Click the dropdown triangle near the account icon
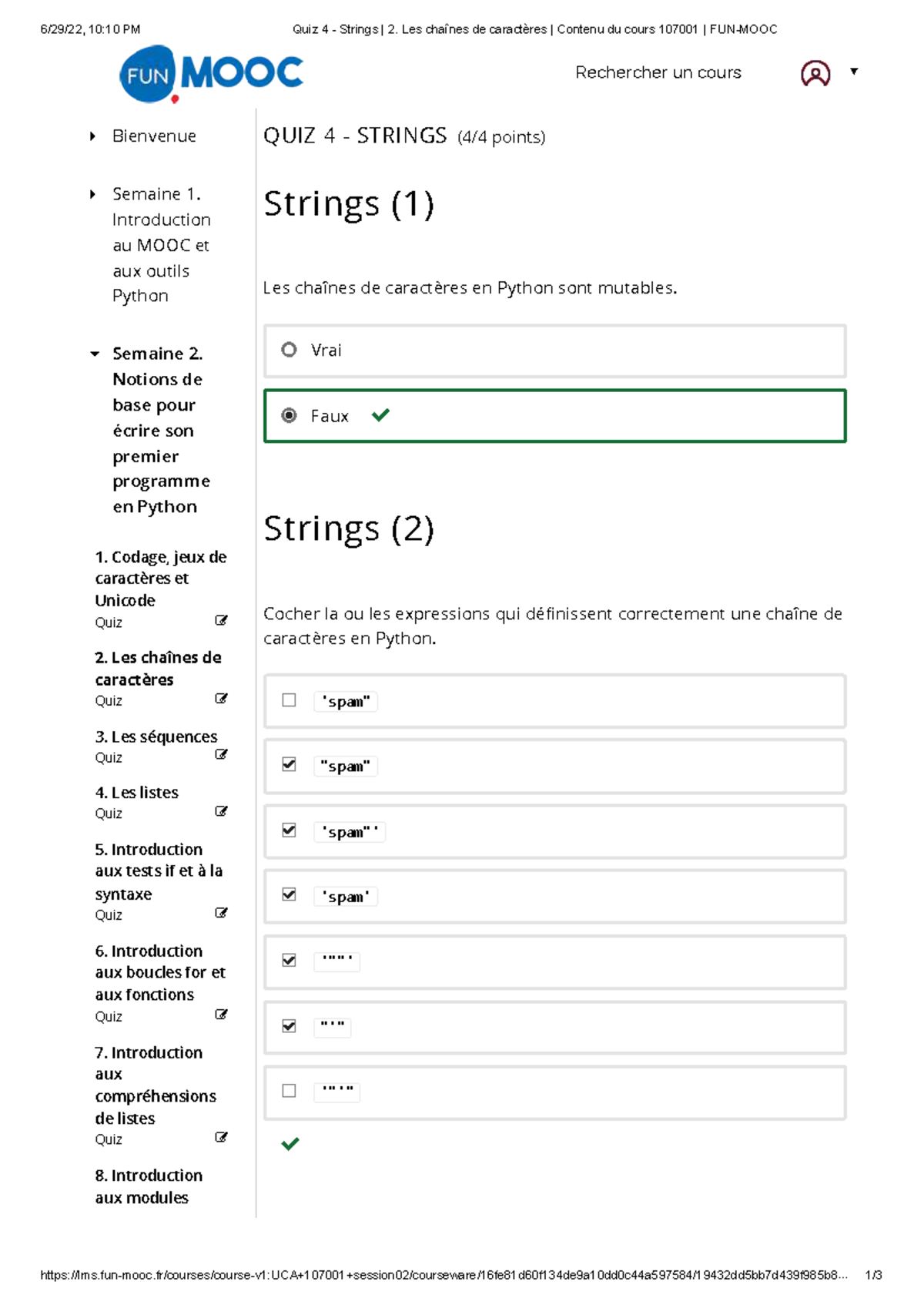This screenshot has height=1305, width=924. pos(855,70)
